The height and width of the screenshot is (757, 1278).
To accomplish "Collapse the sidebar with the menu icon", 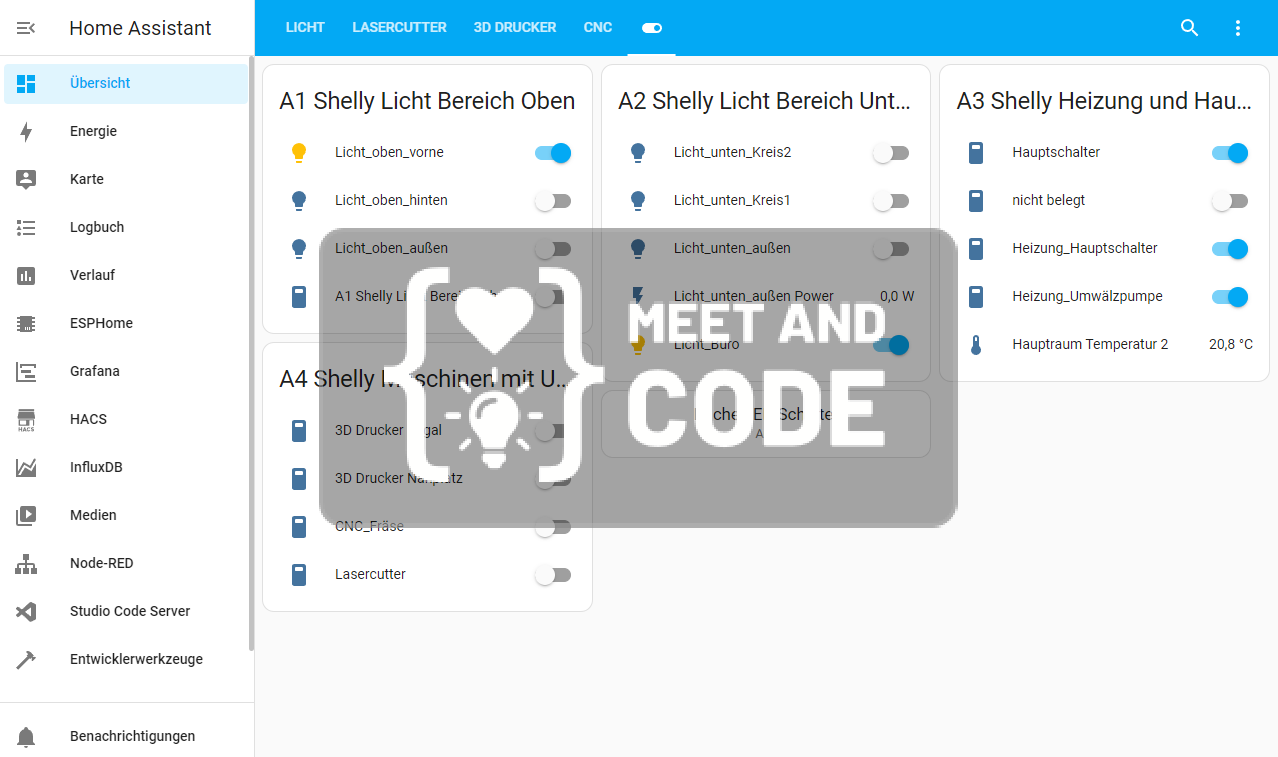I will (26, 28).
